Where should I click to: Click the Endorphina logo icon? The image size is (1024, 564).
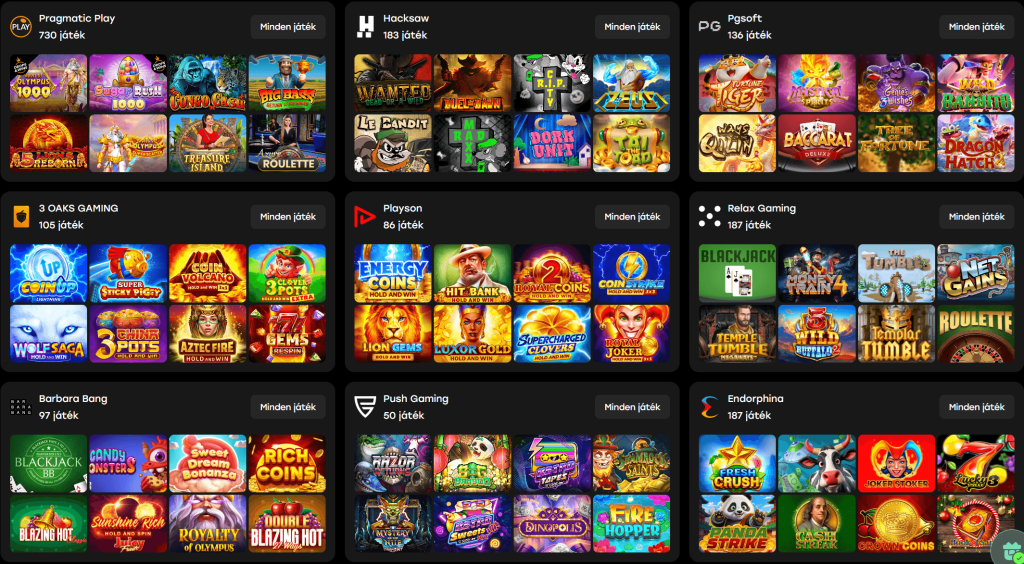709,407
